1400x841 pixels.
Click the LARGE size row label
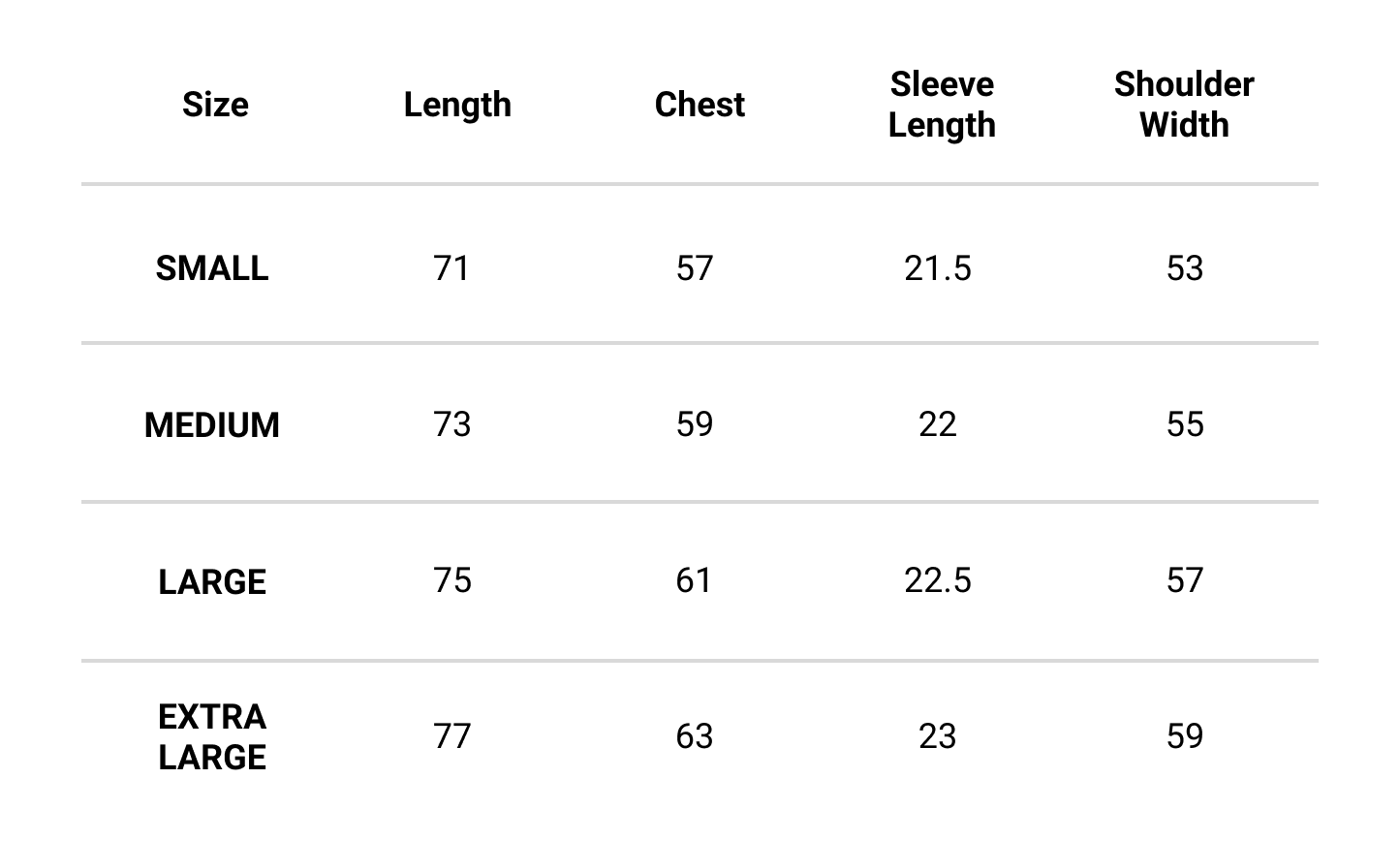[212, 582]
